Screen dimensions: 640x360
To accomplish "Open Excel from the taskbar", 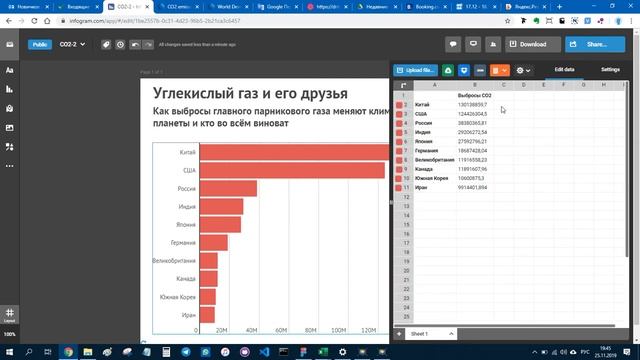I will pos(323,352).
